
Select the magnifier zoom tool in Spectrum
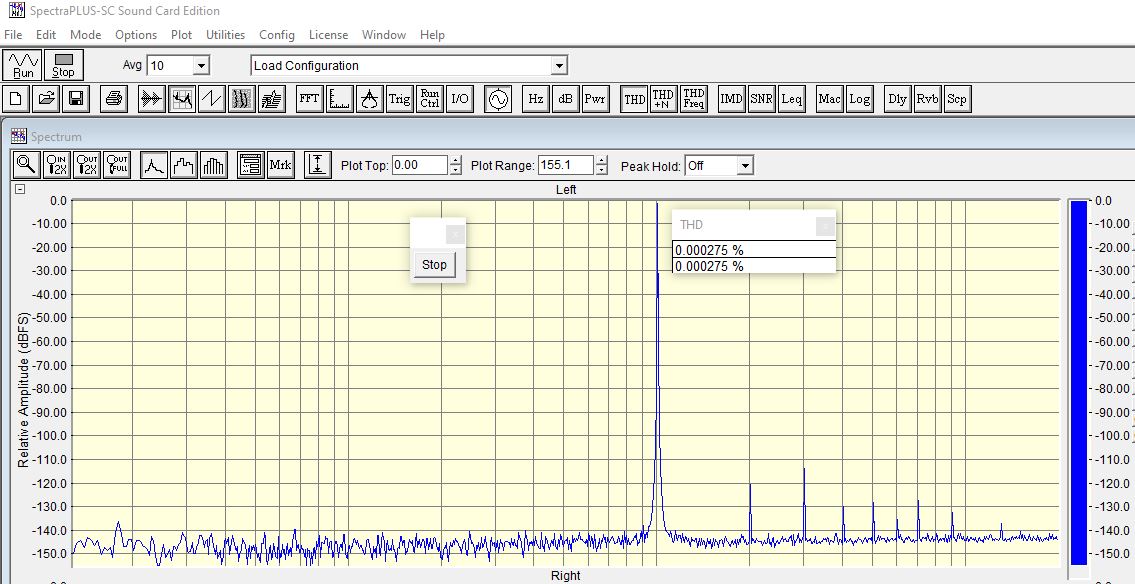(x=27, y=165)
